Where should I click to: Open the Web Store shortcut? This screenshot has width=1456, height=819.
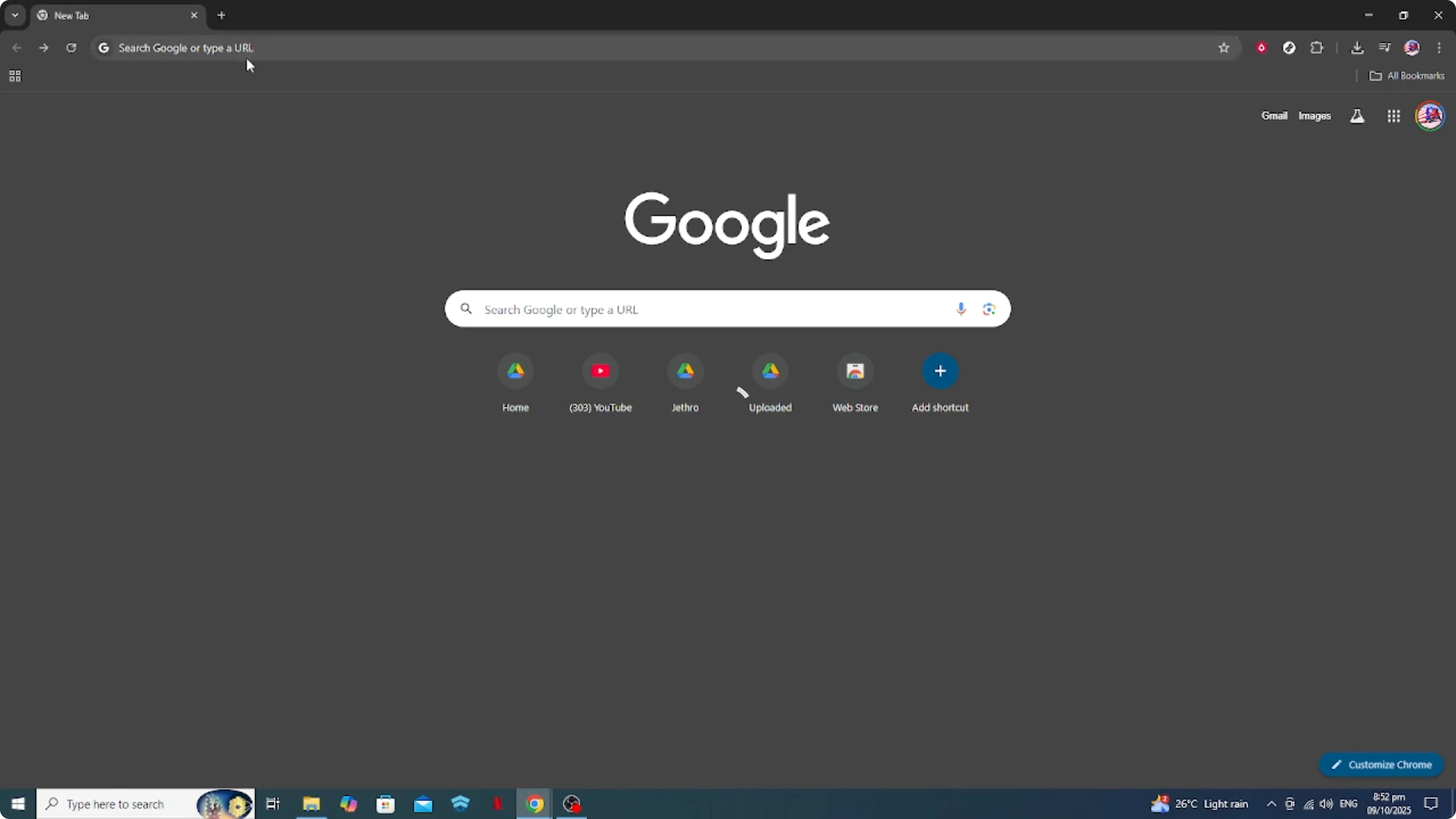point(855,372)
